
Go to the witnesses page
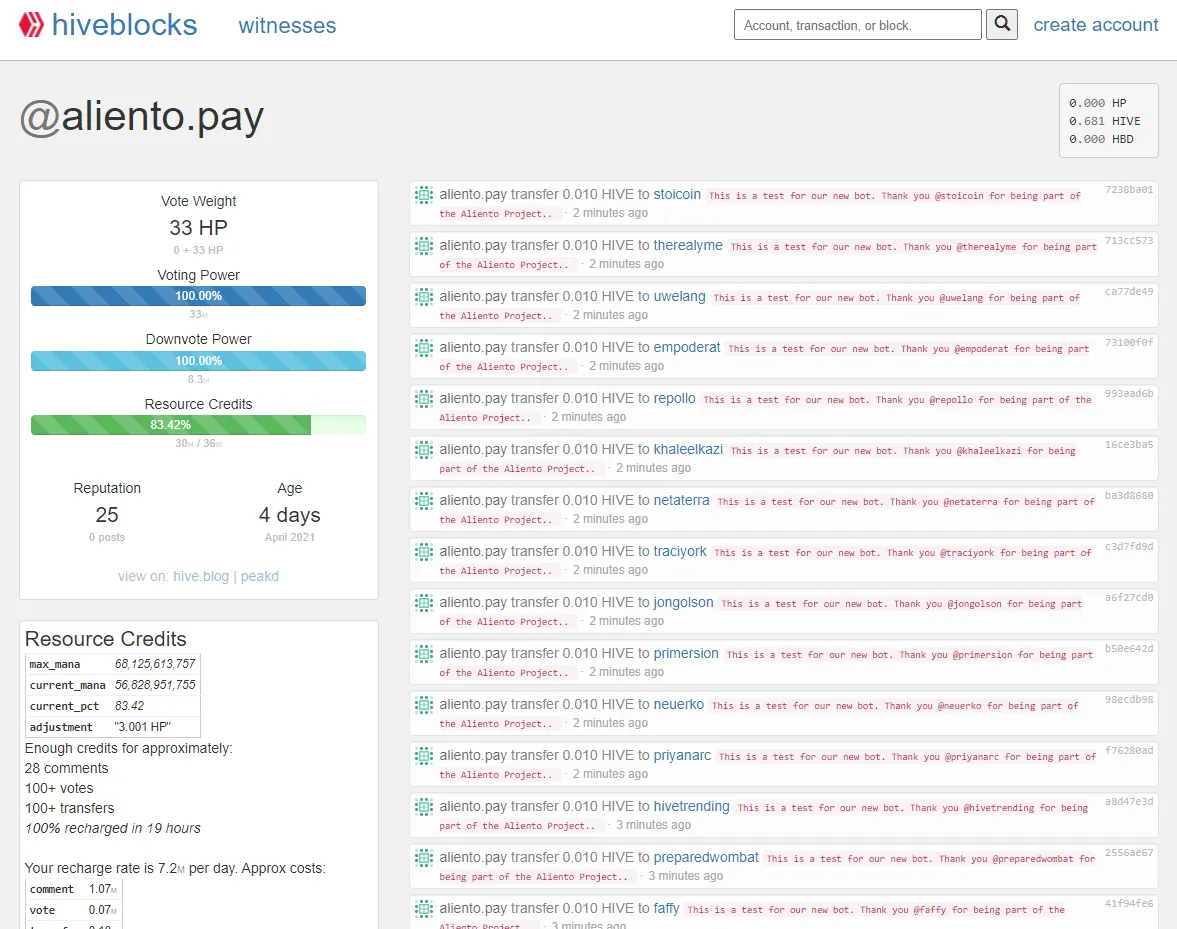click(x=287, y=26)
